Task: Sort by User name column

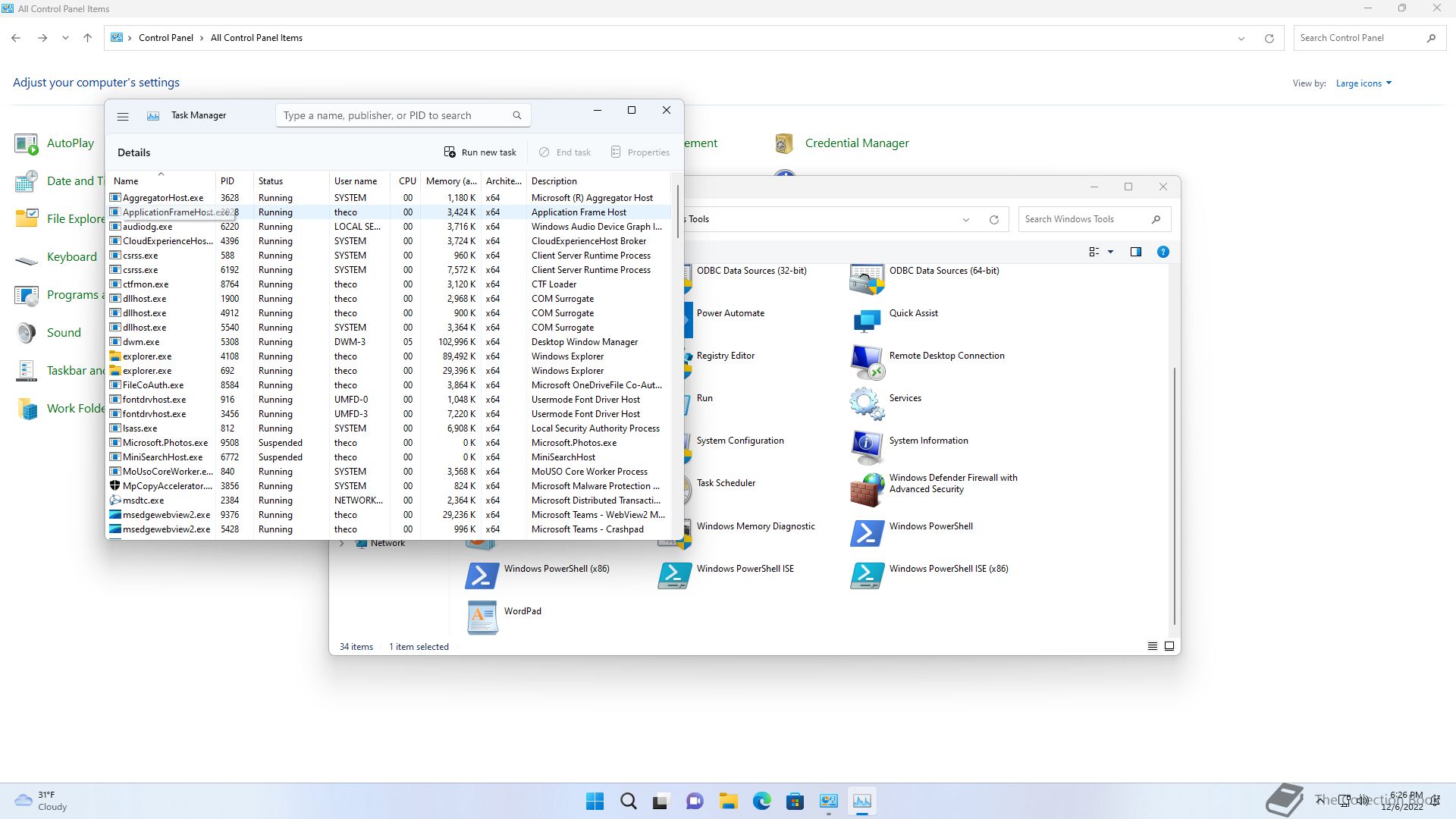Action: point(359,181)
